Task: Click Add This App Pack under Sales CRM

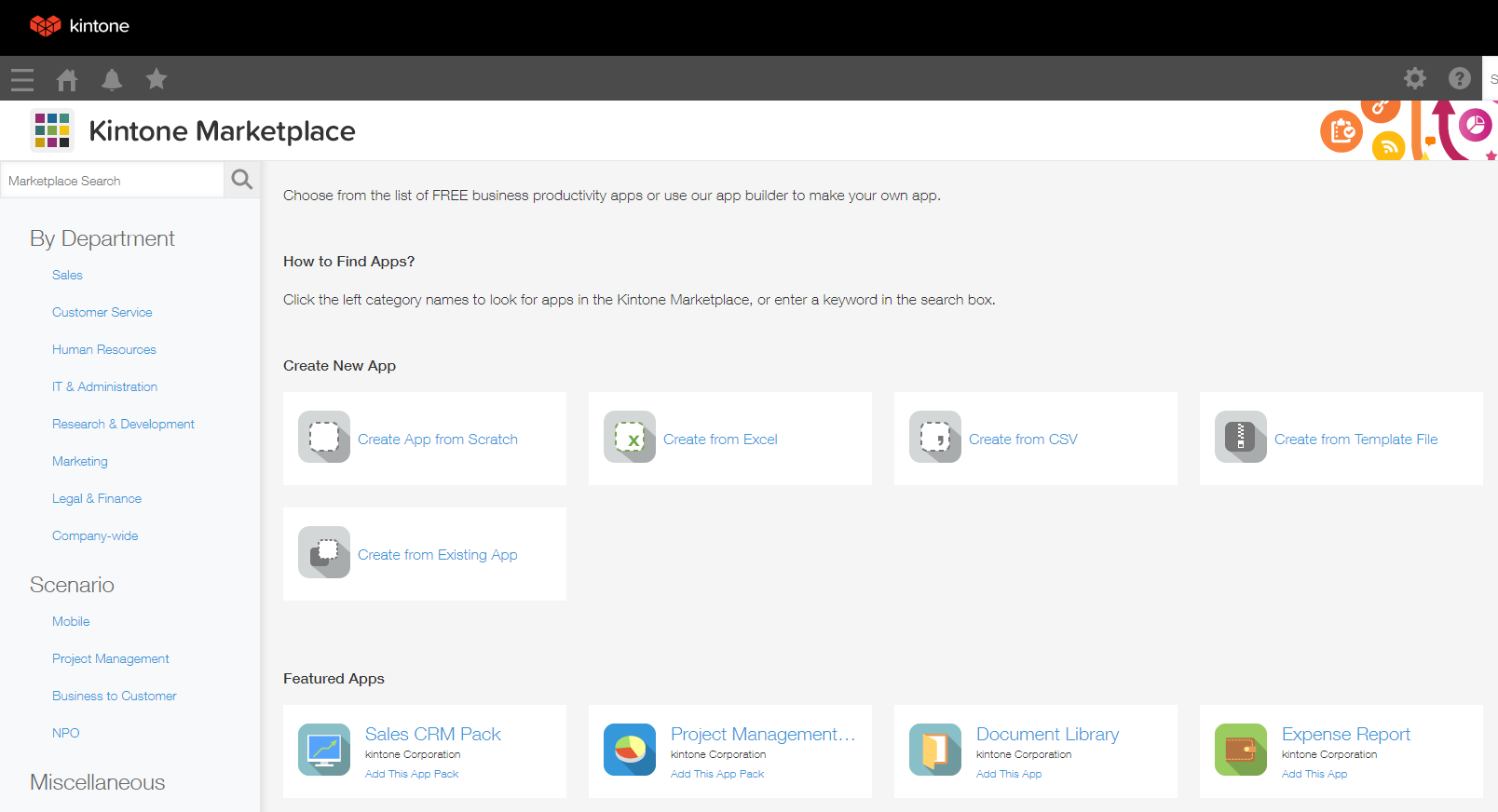Action: pyautogui.click(x=412, y=775)
